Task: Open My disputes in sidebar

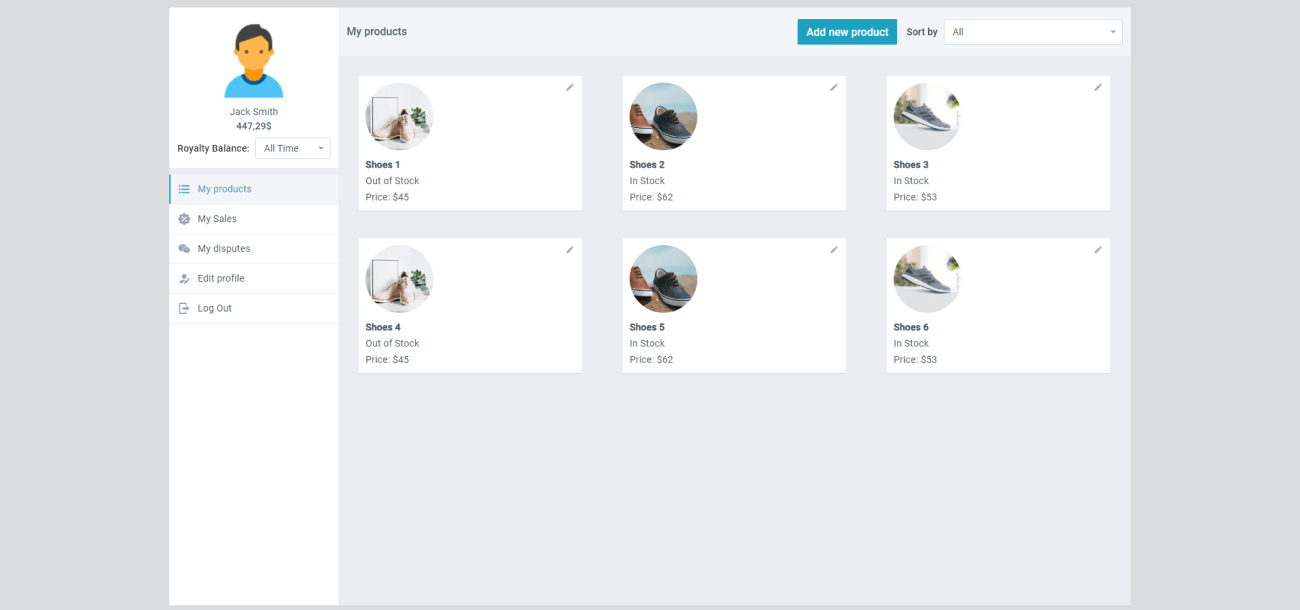Action: point(254,249)
